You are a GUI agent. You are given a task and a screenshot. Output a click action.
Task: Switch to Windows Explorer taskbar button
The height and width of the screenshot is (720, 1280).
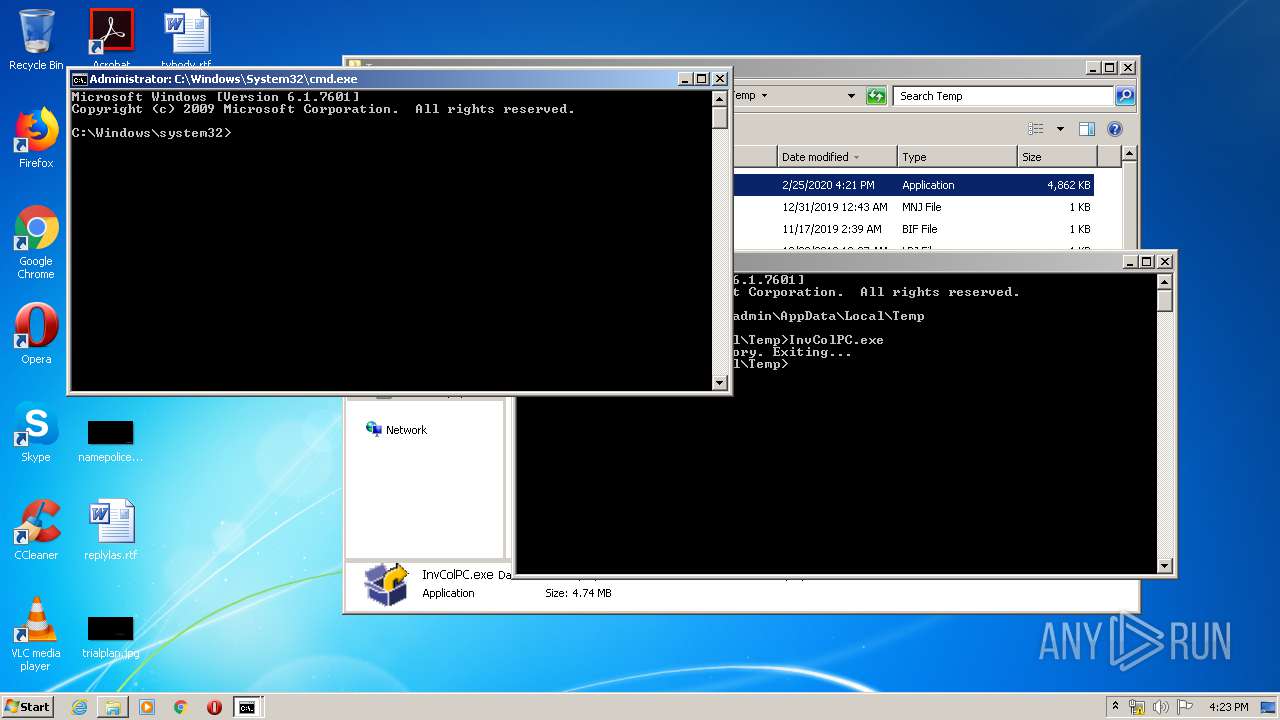[113, 707]
